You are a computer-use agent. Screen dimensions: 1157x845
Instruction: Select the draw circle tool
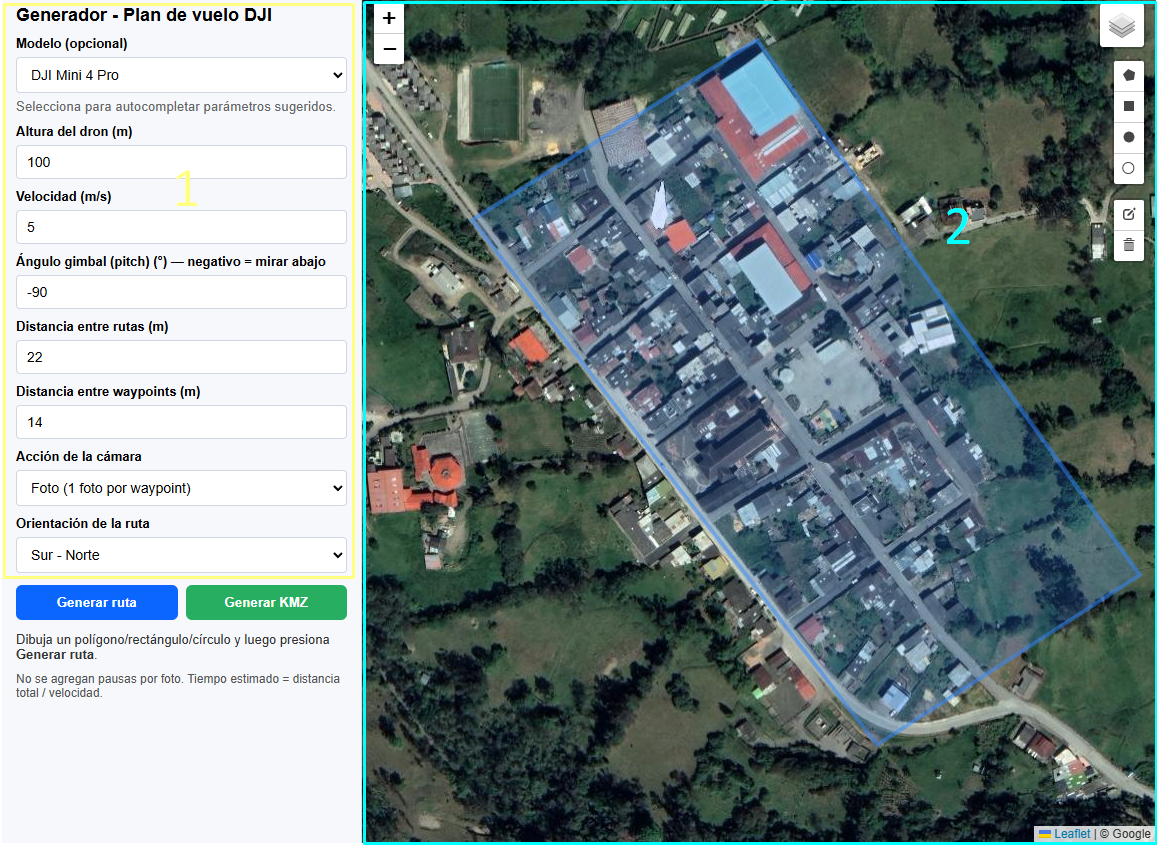point(1129,137)
